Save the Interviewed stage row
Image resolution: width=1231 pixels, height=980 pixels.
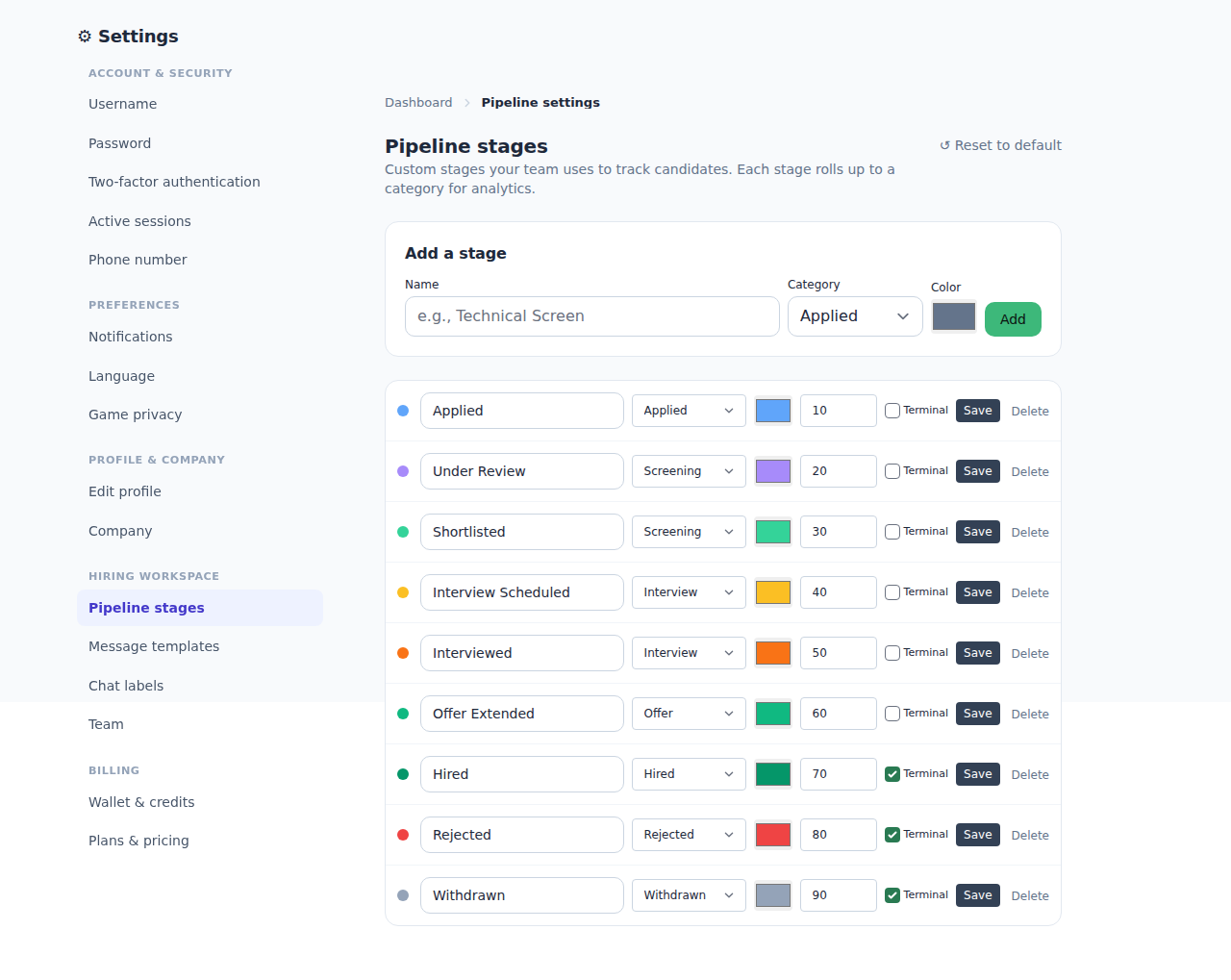click(x=978, y=653)
